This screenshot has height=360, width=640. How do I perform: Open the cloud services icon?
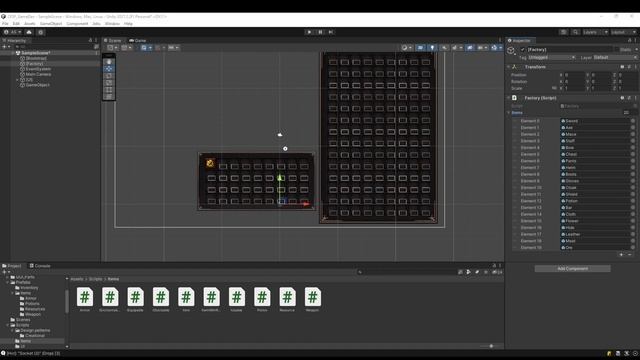pyautogui.click(x=29, y=32)
